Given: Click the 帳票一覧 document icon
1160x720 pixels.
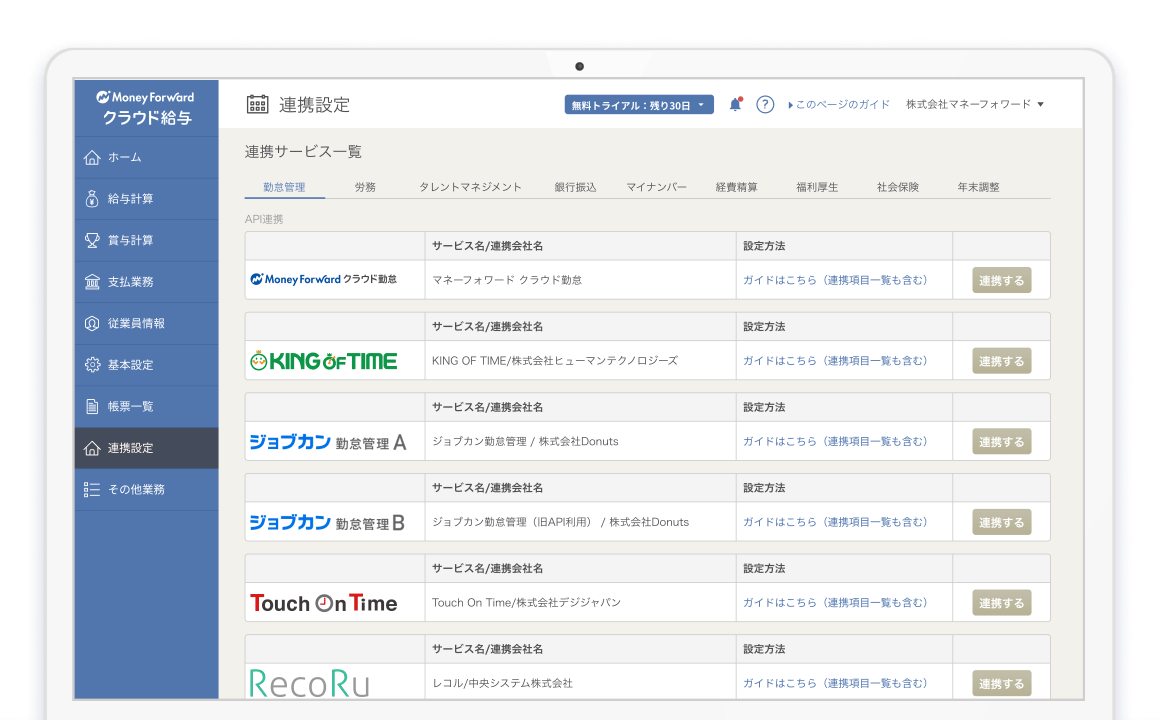Looking at the screenshot, I should pyautogui.click(x=92, y=406).
